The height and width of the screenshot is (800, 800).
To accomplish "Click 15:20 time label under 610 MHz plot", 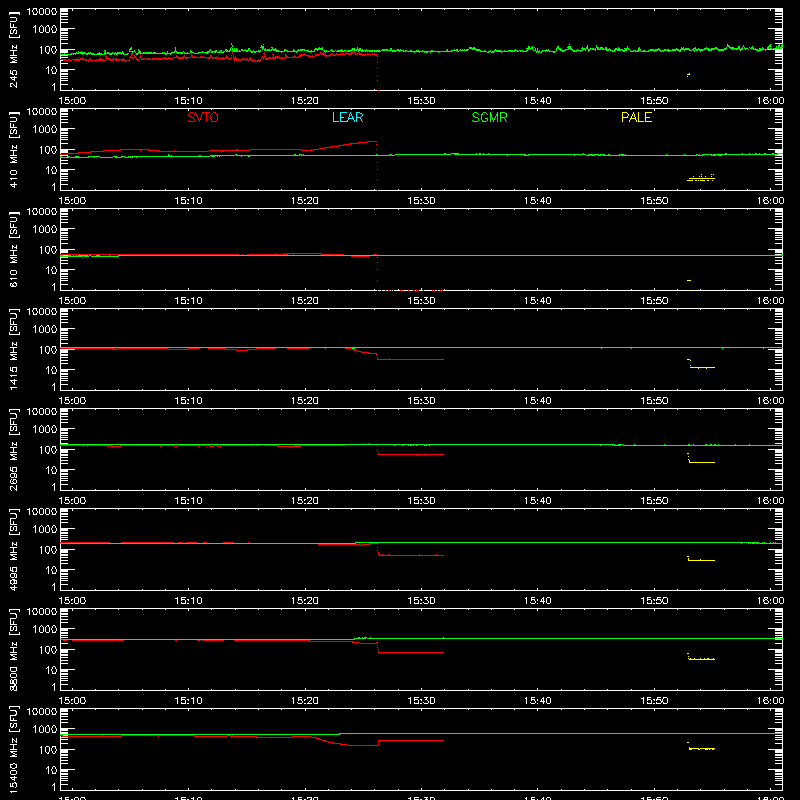I will (x=305, y=301).
